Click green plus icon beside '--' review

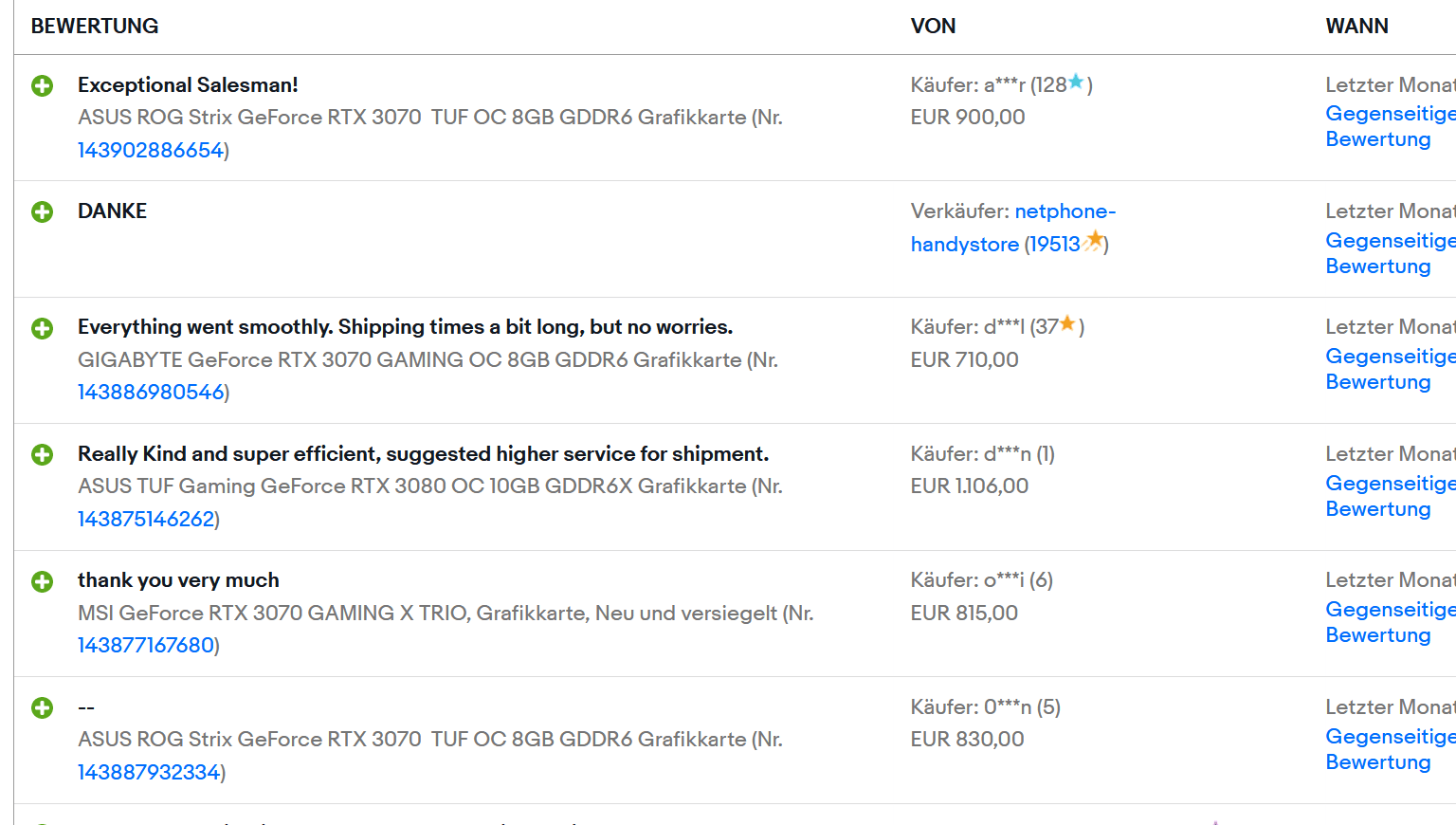point(43,707)
